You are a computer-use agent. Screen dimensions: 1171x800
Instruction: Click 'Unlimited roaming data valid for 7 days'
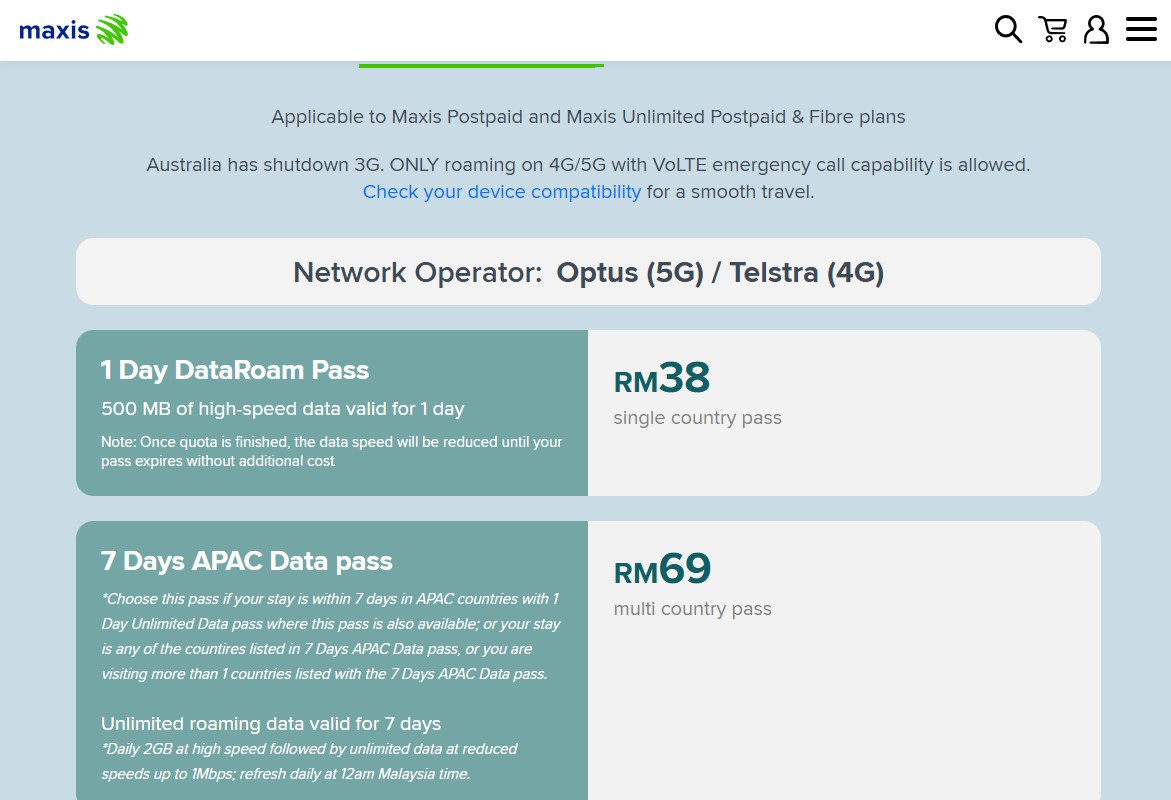tap(271, 724)
